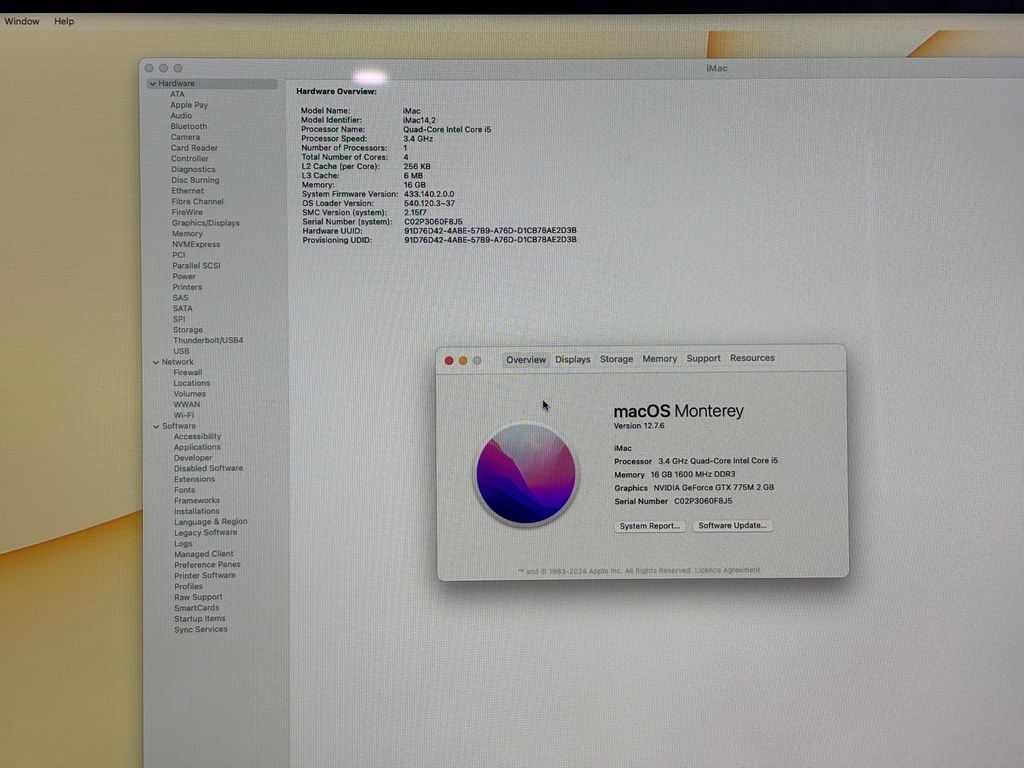
Task: Select WWAN under Network
Action: point(186,404)
